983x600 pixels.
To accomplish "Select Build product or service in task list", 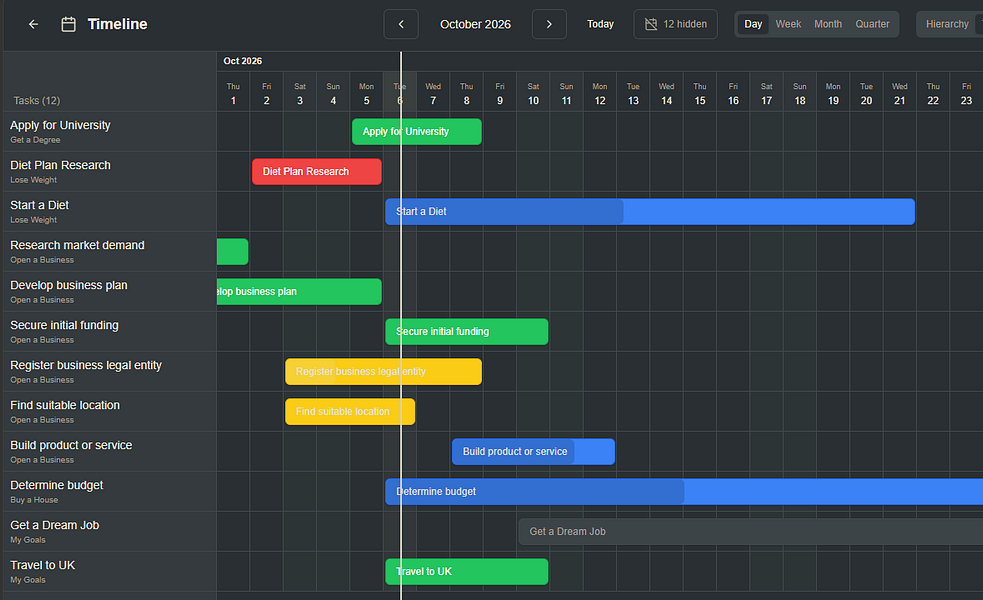I will (71, 445).
